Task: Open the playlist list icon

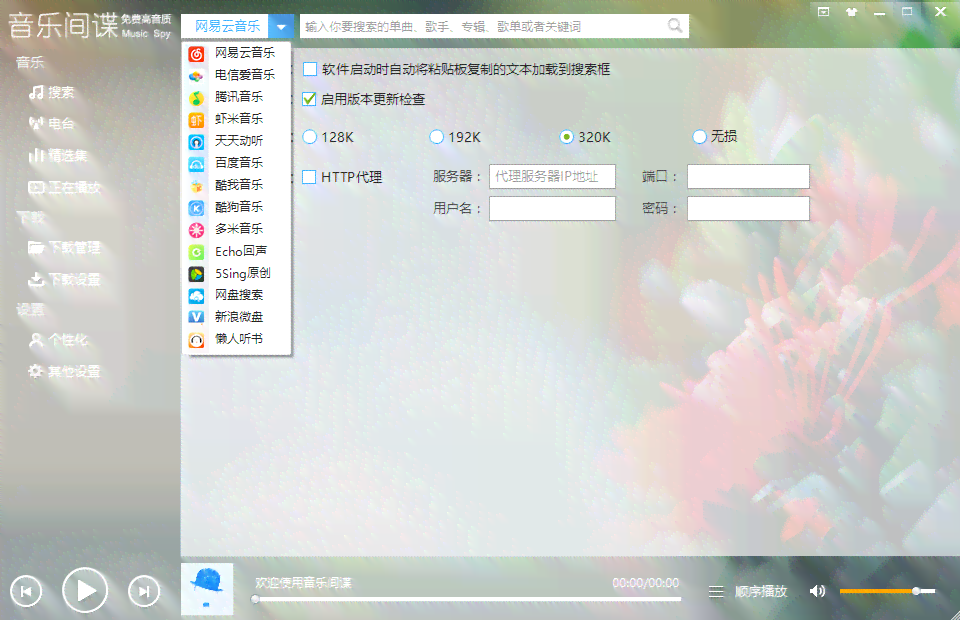Action: coord(716,592)
